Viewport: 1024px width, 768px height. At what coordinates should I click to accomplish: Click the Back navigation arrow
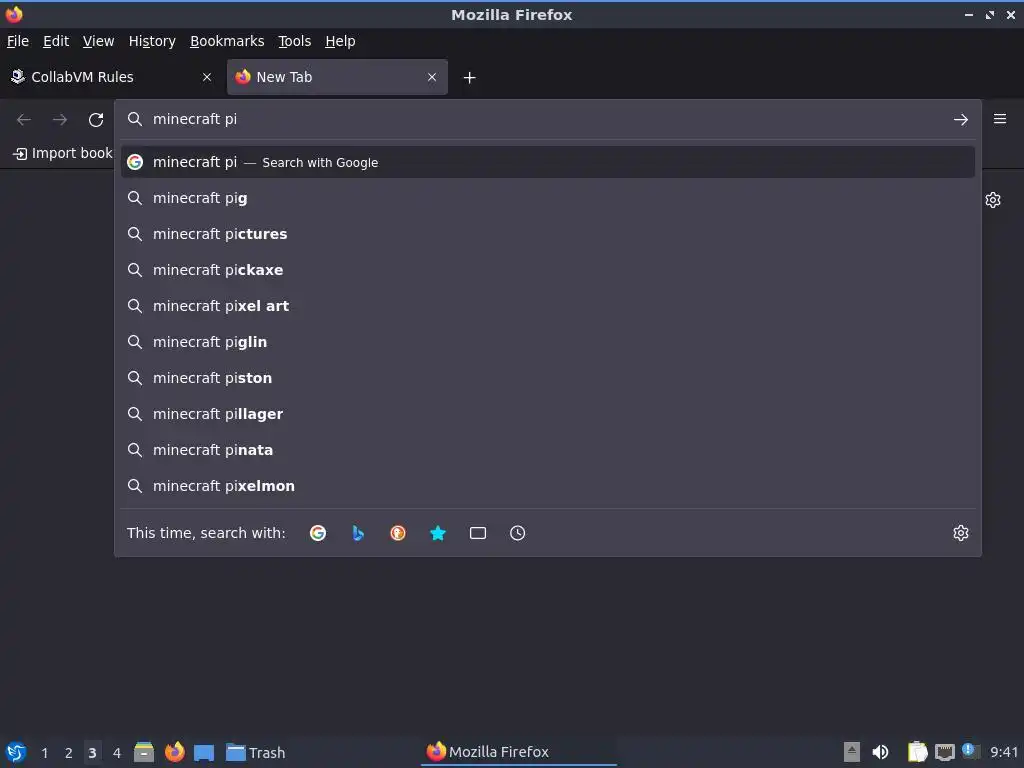tap(24, 120)
